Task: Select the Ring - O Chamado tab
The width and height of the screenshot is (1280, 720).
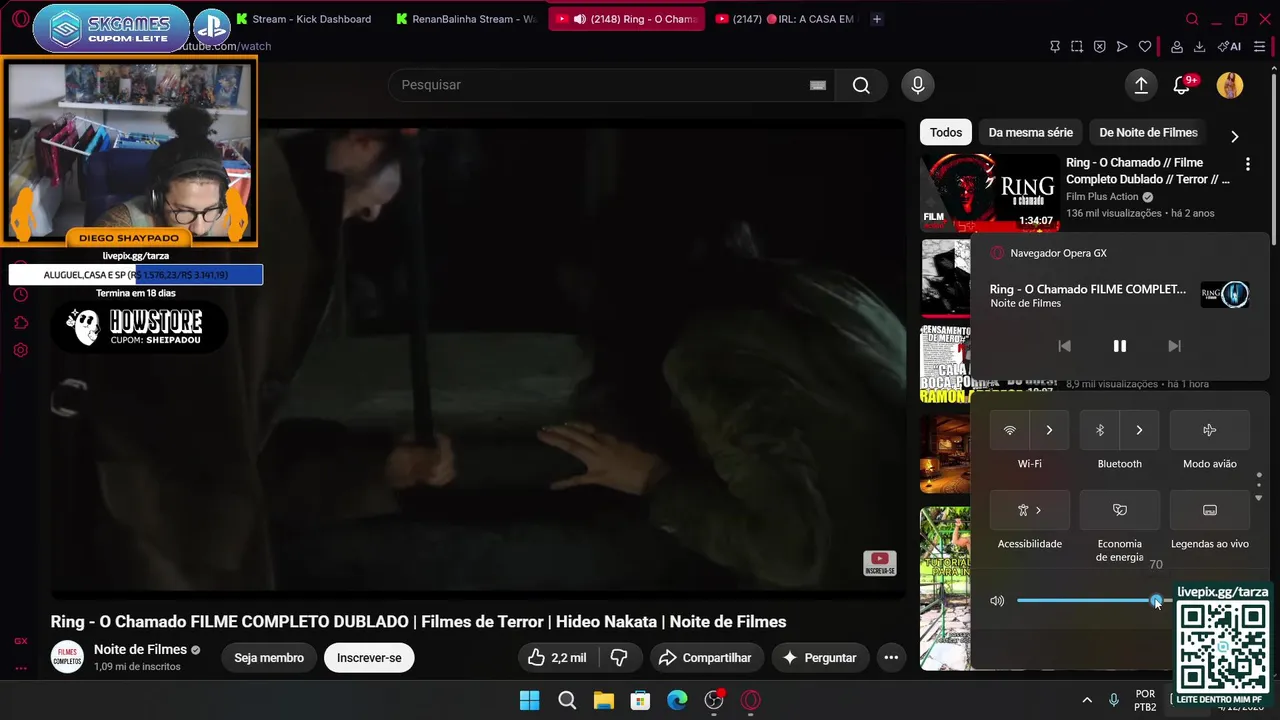Action: [628, 19]
